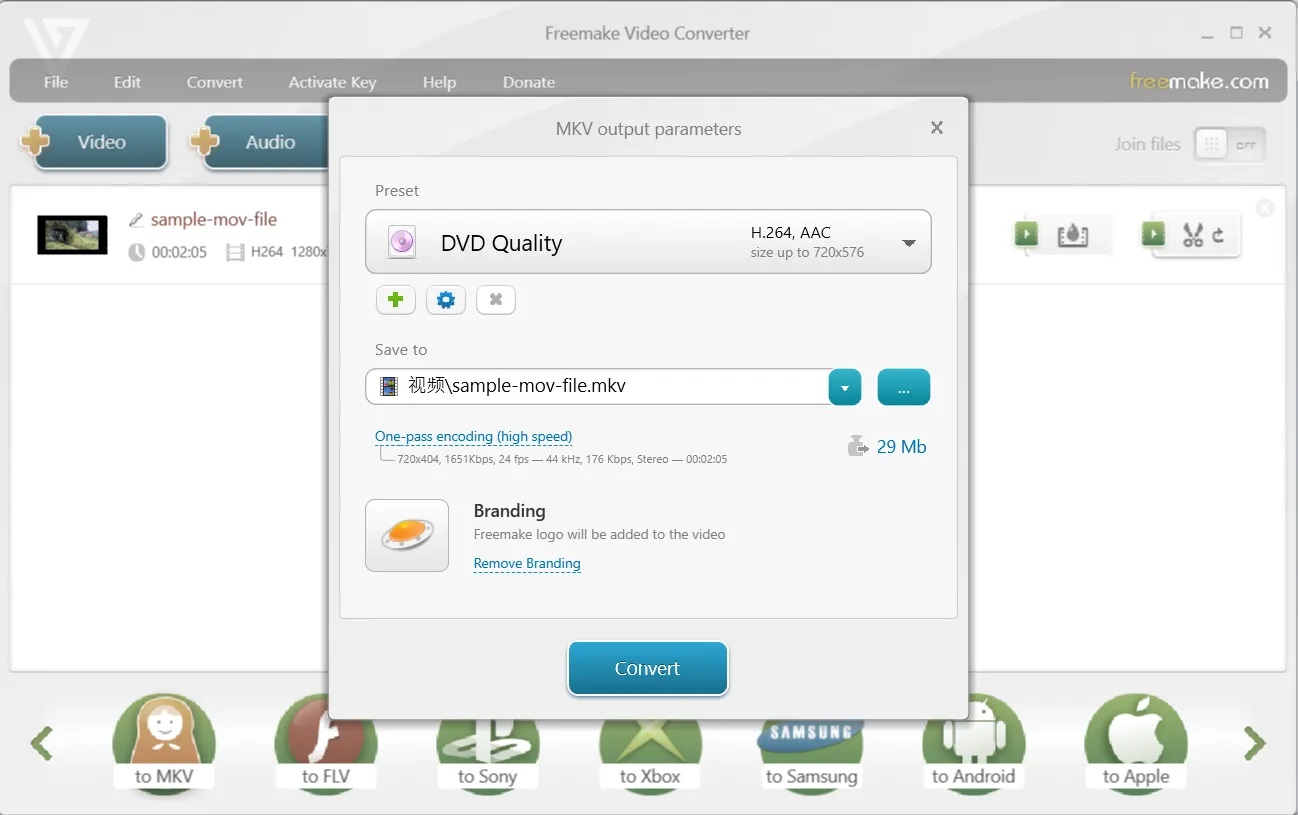Screen dimensions: 1298x815
Task: Click the Branding logo icon
Action: 407,535
